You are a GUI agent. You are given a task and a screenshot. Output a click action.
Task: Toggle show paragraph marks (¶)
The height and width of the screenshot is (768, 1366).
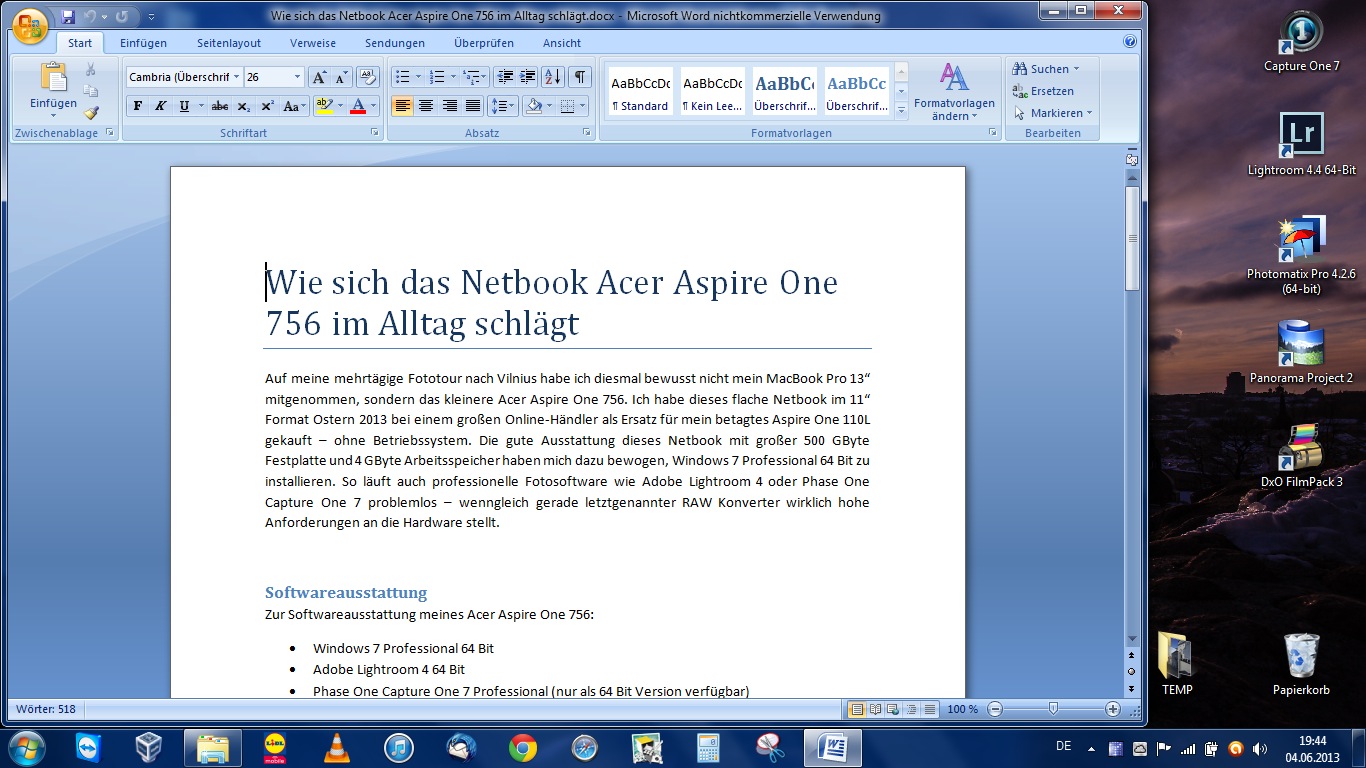click(x=580, y=77)
